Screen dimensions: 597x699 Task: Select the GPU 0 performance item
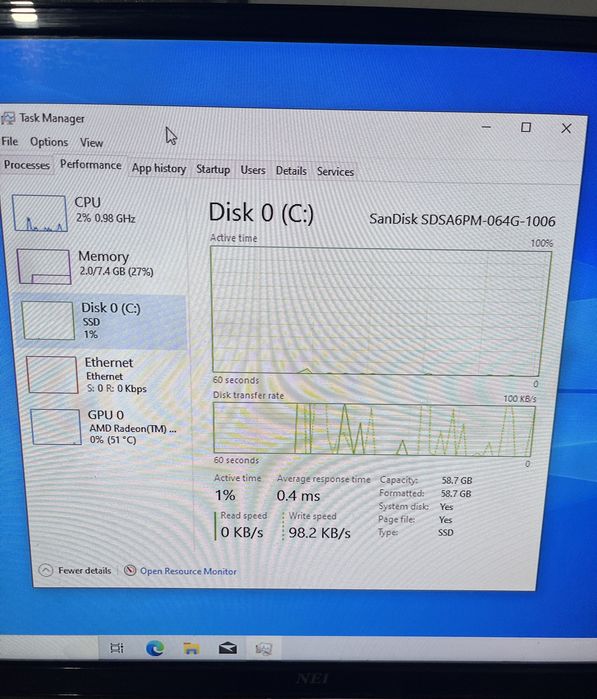109,427
